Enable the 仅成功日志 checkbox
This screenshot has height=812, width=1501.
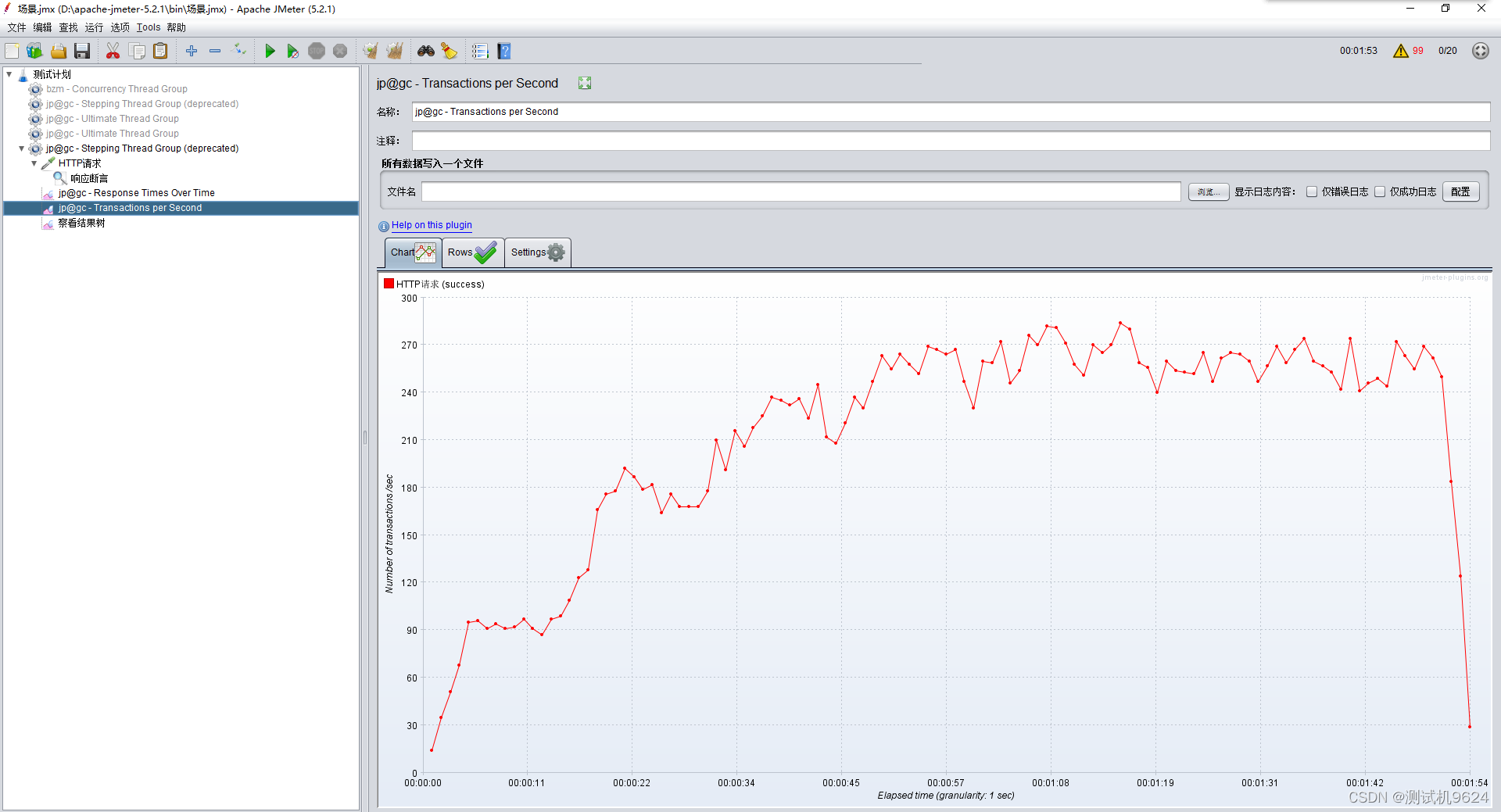[1380, 191]
